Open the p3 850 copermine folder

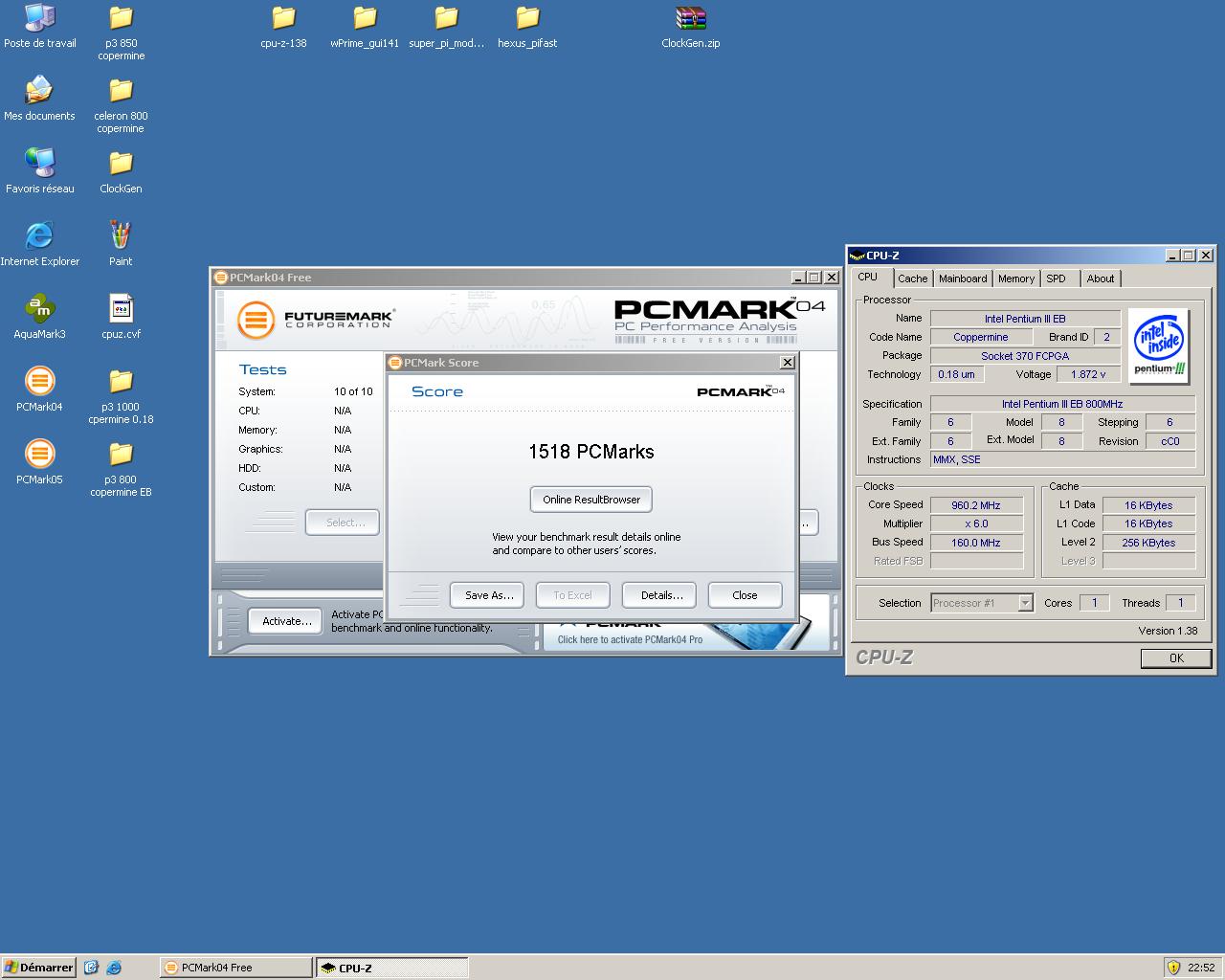coord(121,33)
